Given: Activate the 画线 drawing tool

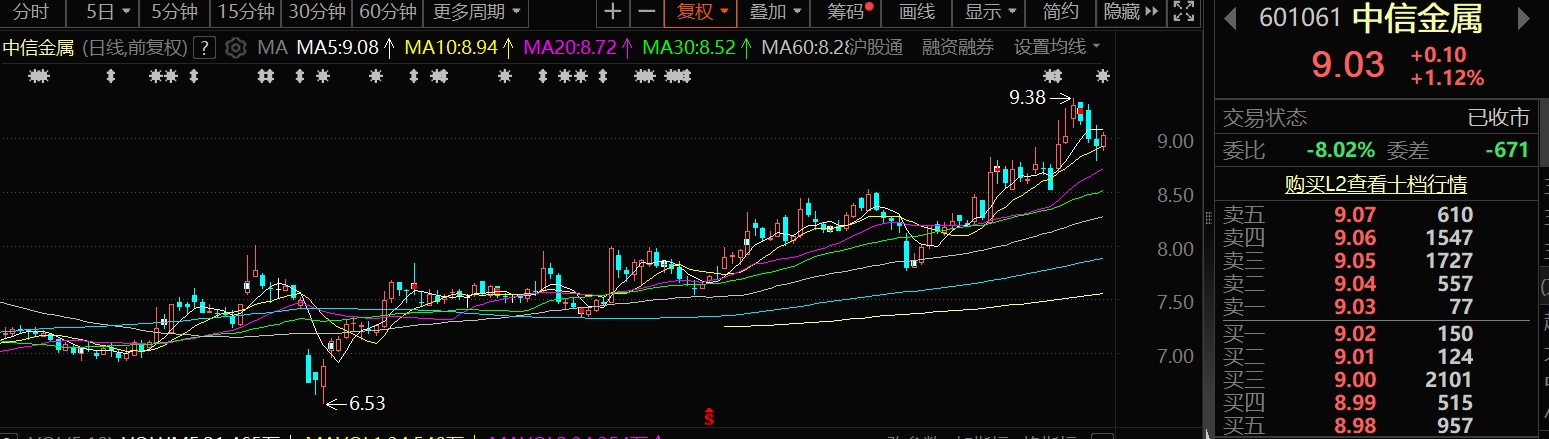Looking at the screenshot, I should (916, 13).
